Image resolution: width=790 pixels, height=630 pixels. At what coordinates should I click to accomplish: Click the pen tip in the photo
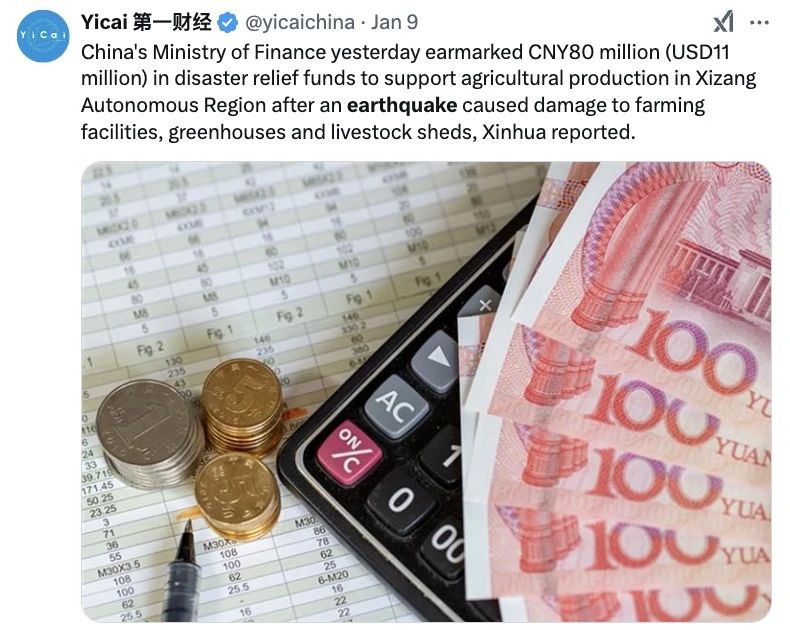(x=188, y=527)
